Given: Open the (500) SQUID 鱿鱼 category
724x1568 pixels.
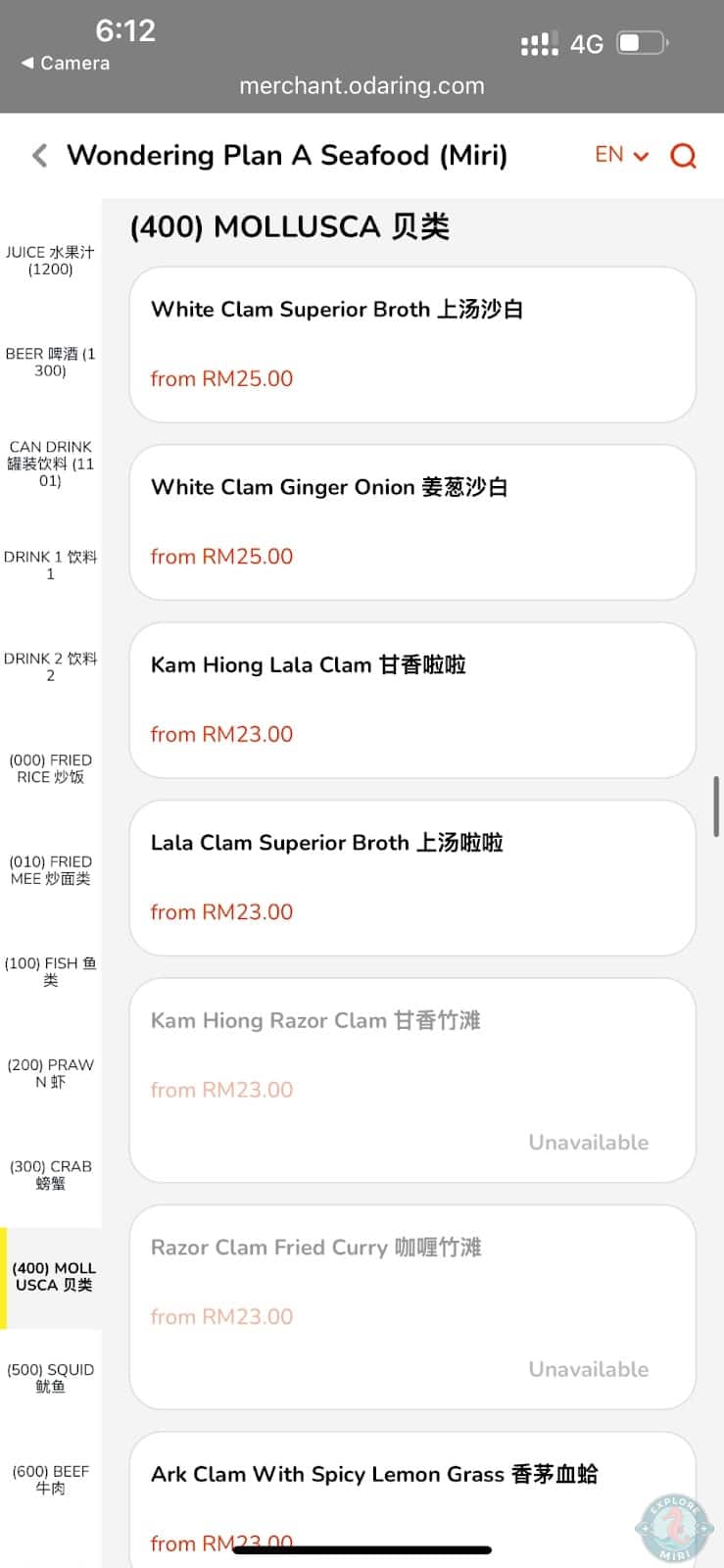Looking at the screenshot, I should pos(50,1378).
